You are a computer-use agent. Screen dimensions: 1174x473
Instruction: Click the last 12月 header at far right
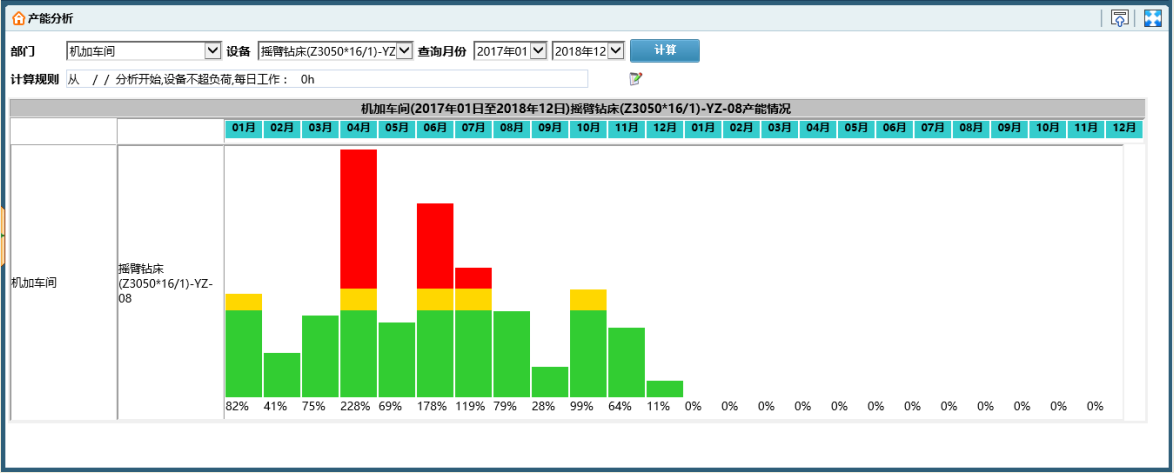pos(1123,129)
